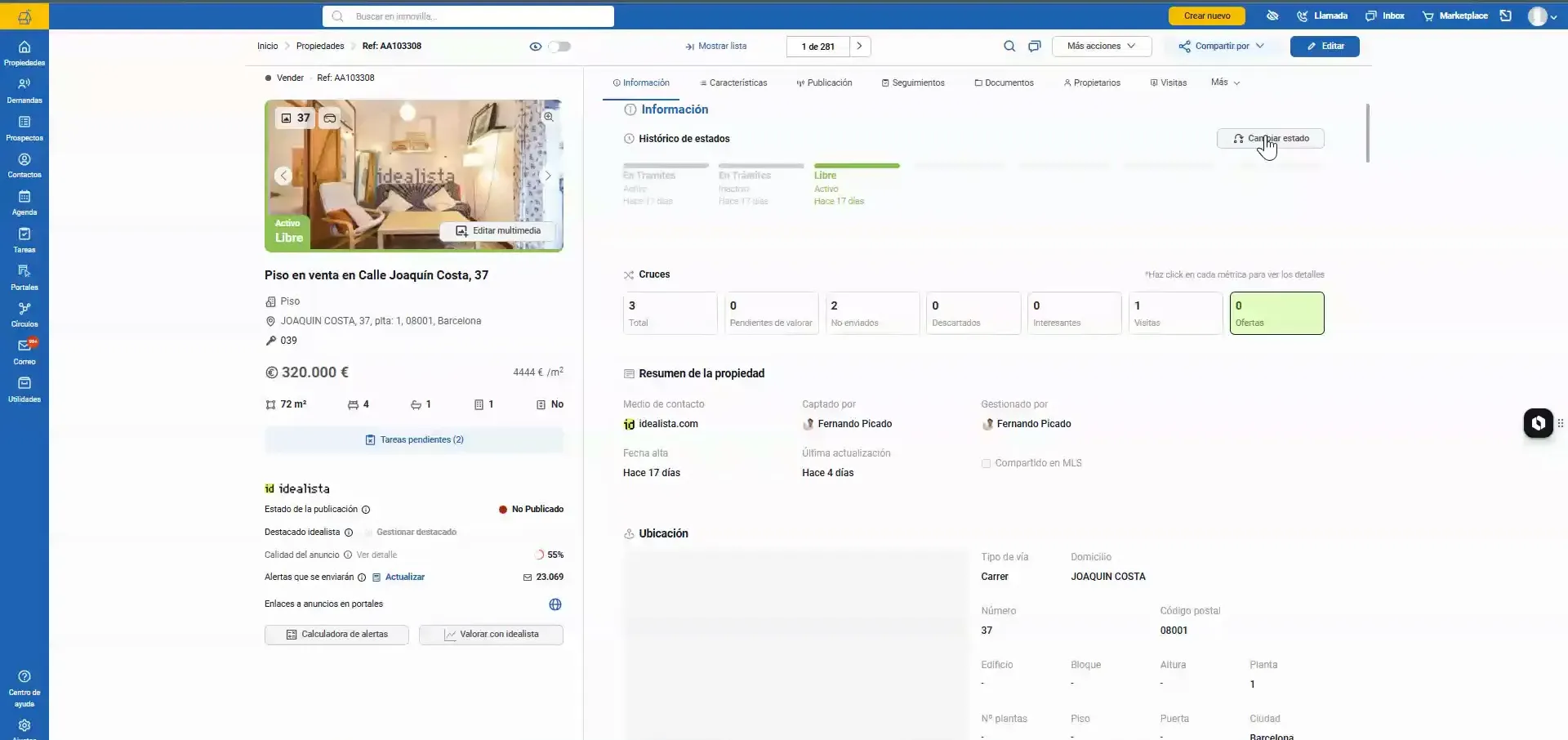Screen dimensions: 1568x740
Task: Zoom the property photo with magnifier icon
Action: coord(549,117)
